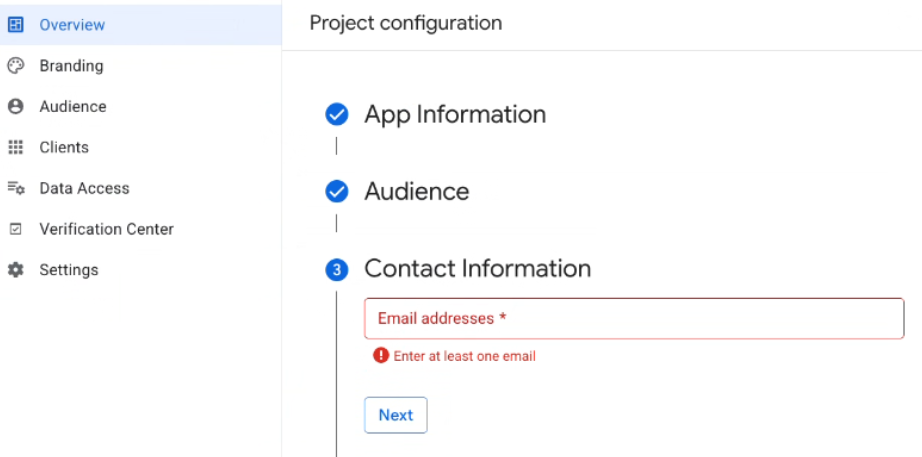Click the Overview dashboard icon in sidebar
922x457 pixels.
click(15, 25)
